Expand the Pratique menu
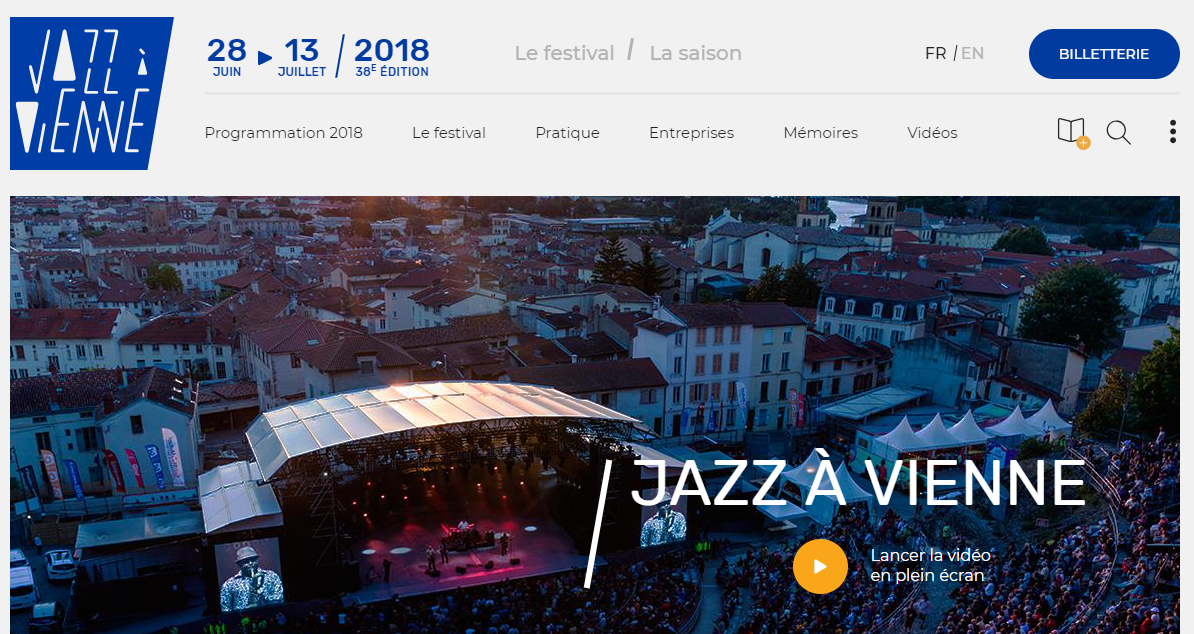1194x634 pixels. point(567,132)
